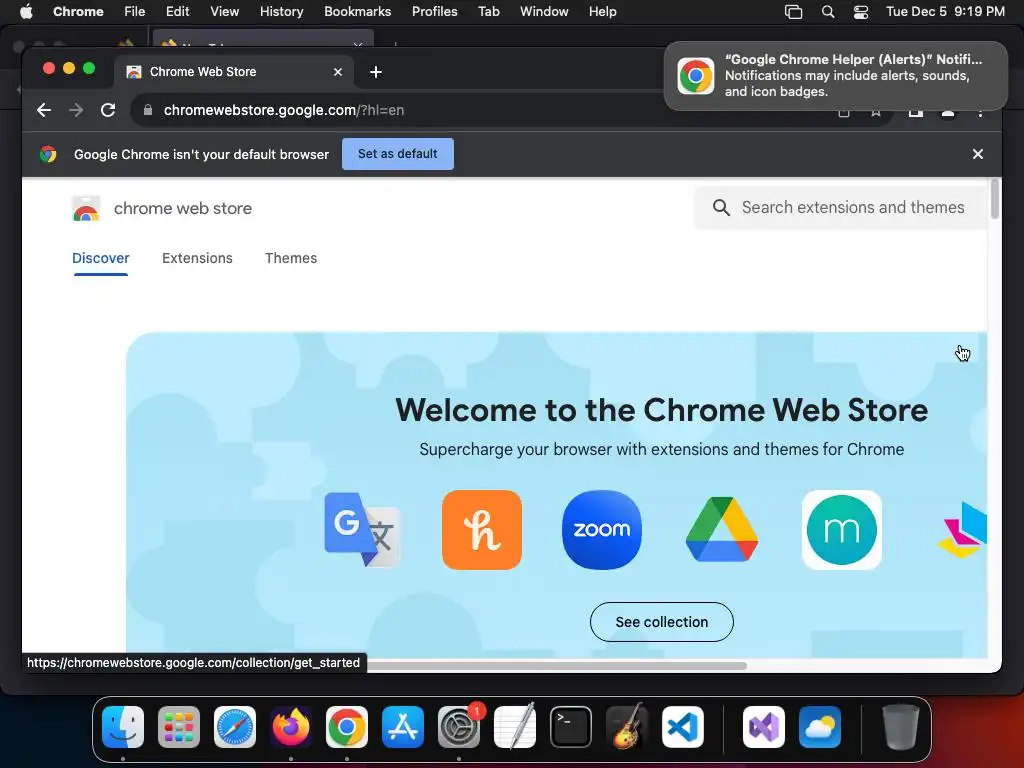The width and height of the screenshot is (1024, 768).
Task: Switch to the Extensions tab
Action: point(197,259)
